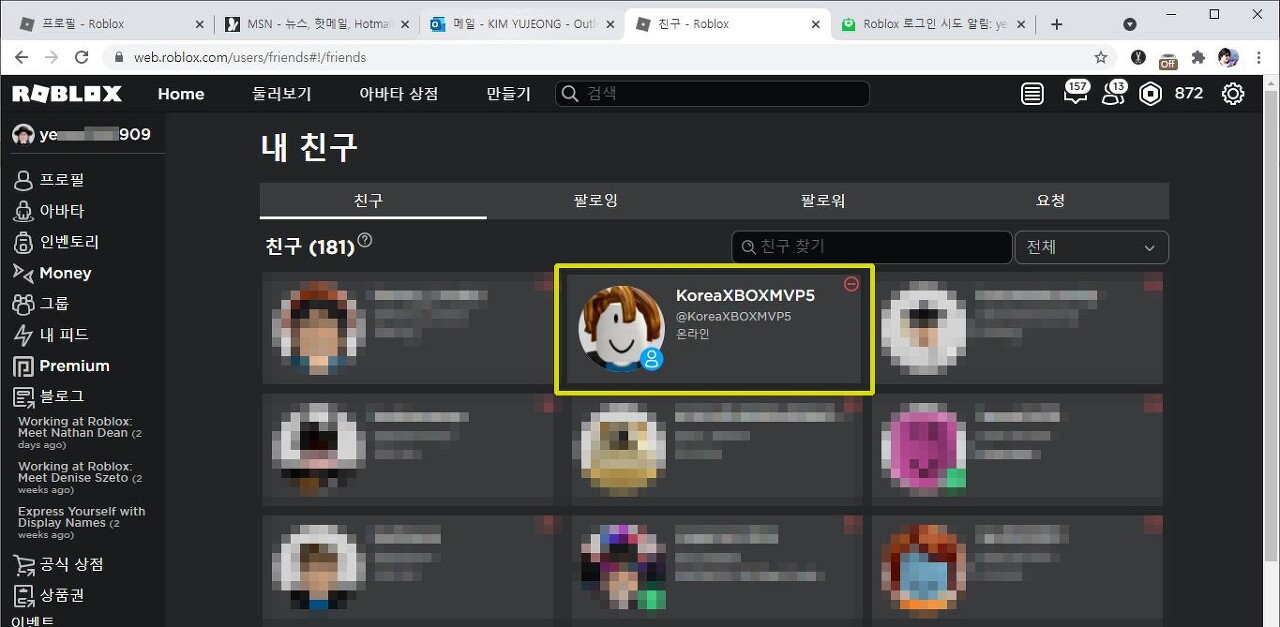Open blog post Meet Nathan Dean
The height and width of the screenshot is (627, 1280).
81,433
